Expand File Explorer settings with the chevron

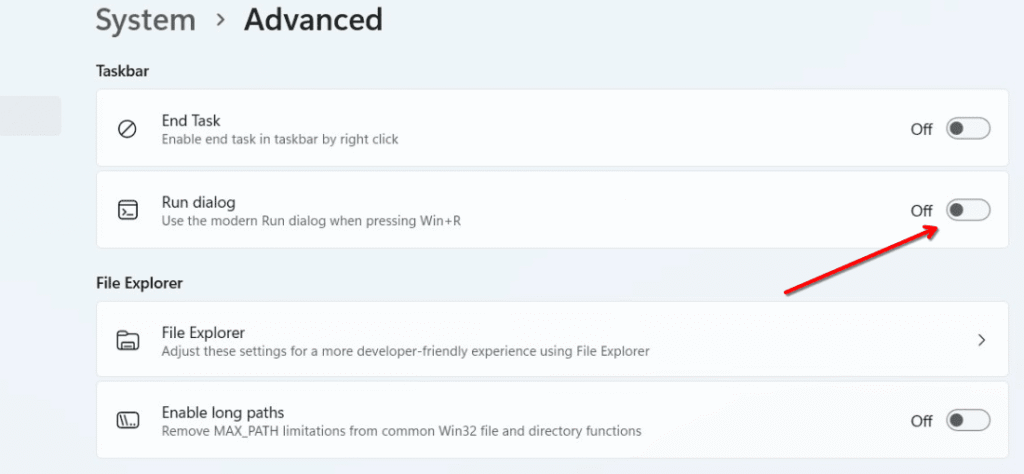point(981,340)
